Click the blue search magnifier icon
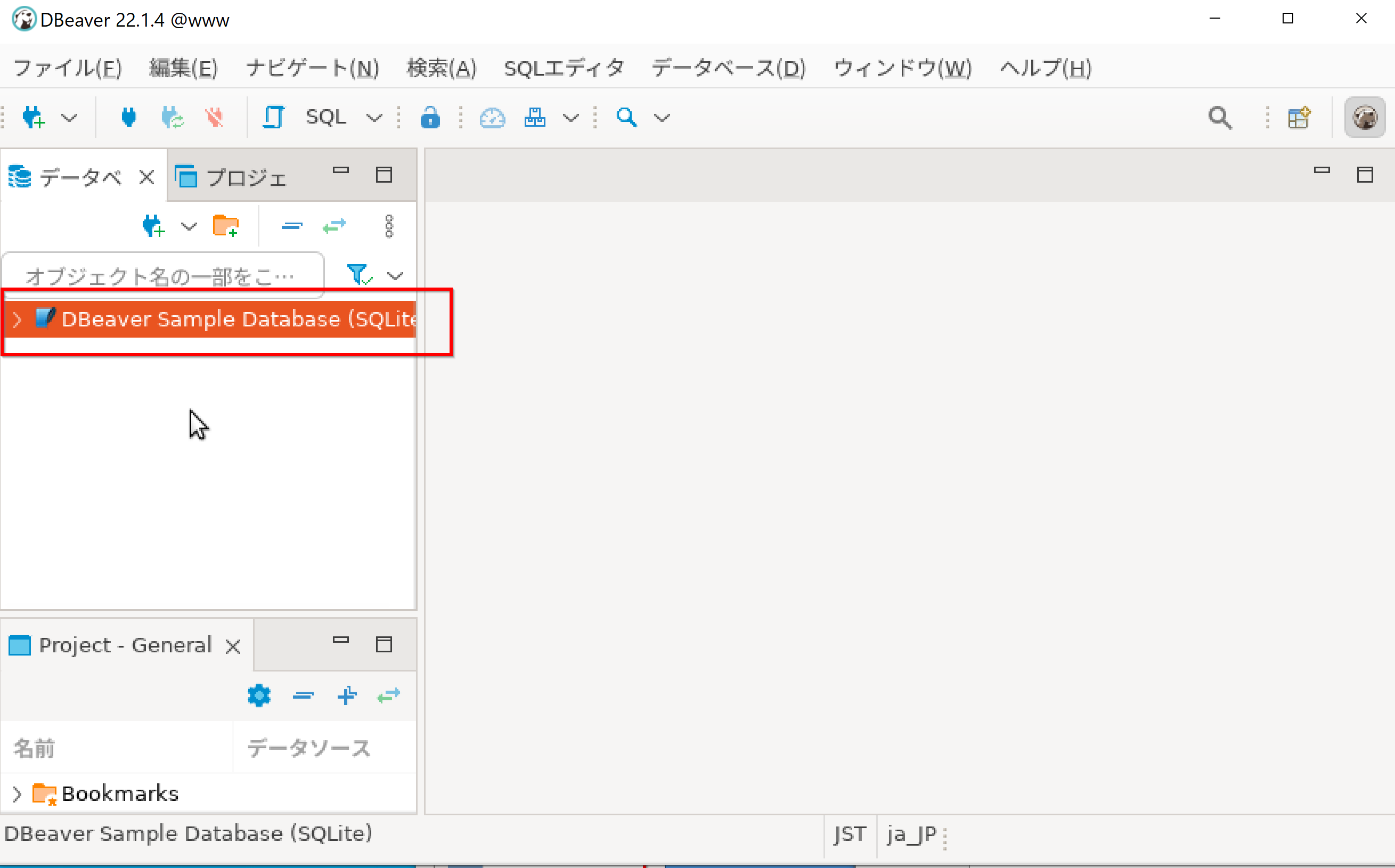 coord(626,117)
